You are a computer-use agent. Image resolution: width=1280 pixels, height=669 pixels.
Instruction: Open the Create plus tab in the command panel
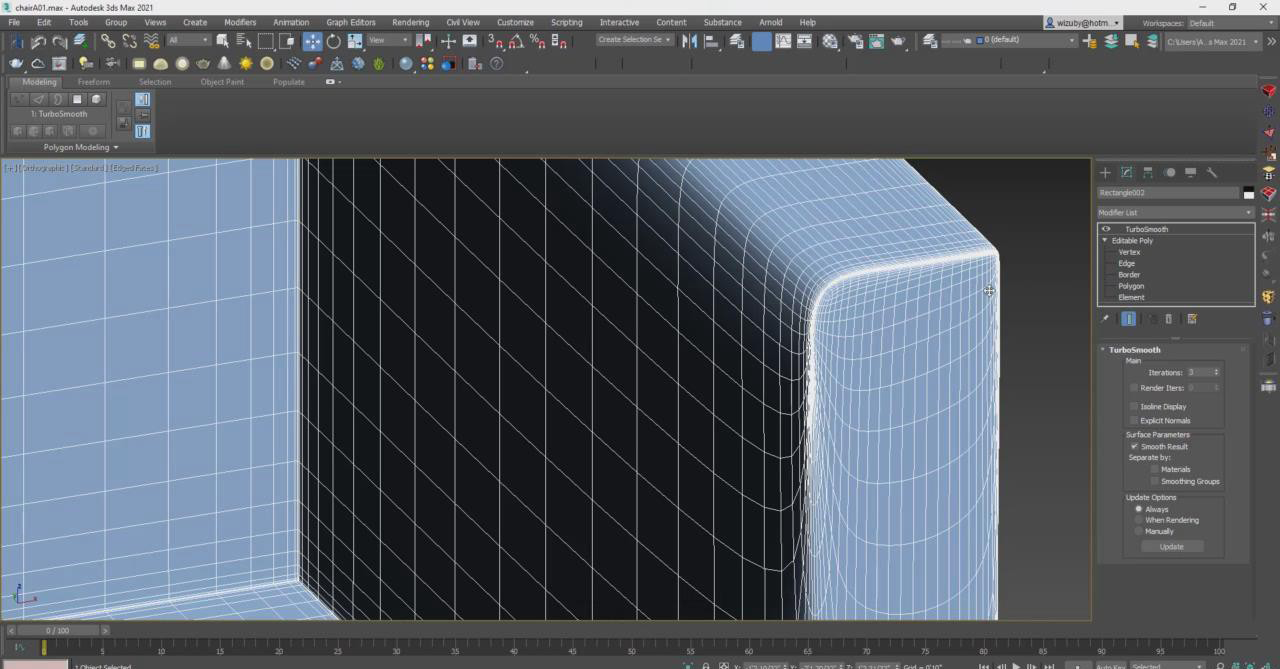tap(1105, 173)
